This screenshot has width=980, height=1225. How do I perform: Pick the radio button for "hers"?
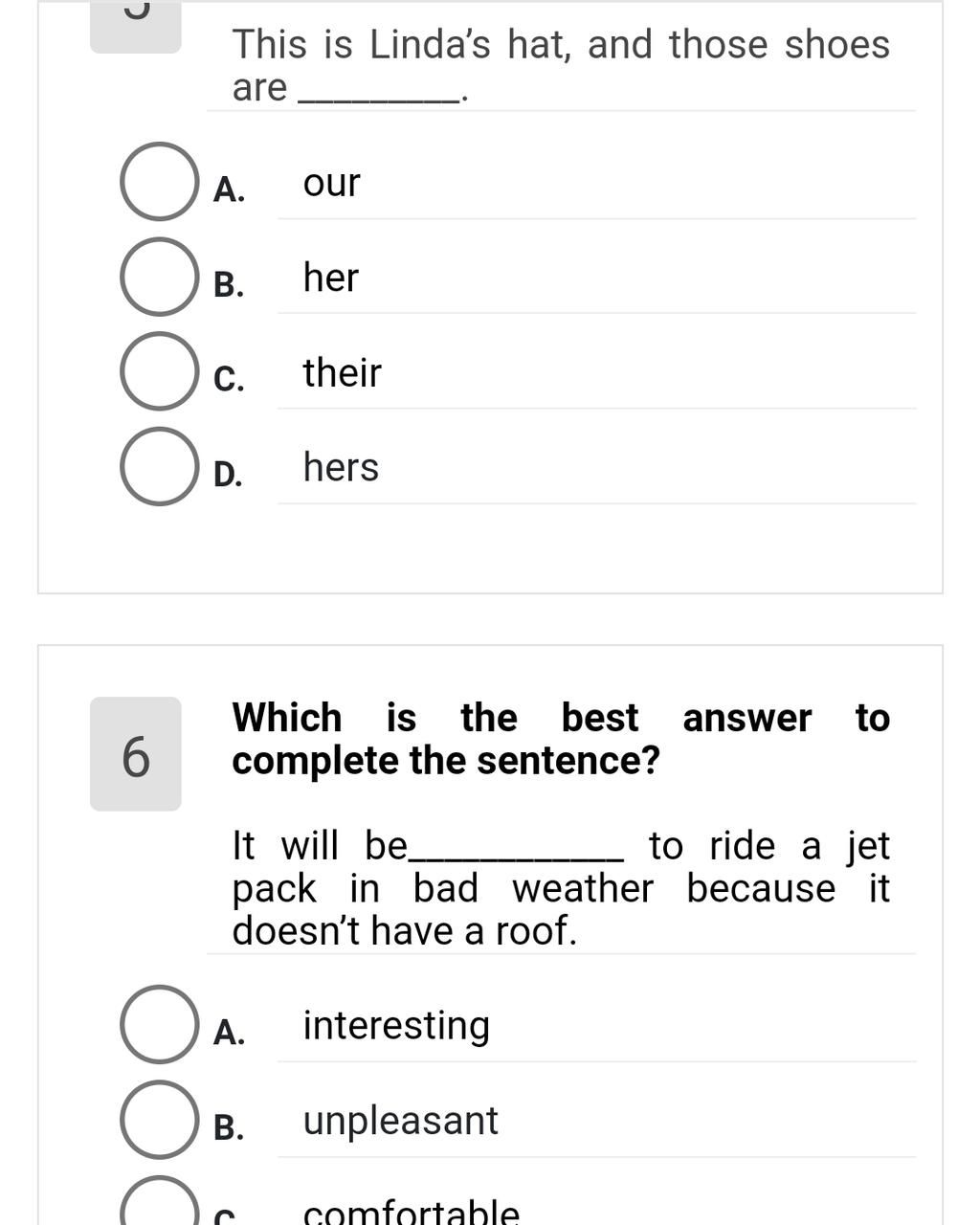click(x=159, y=466)
